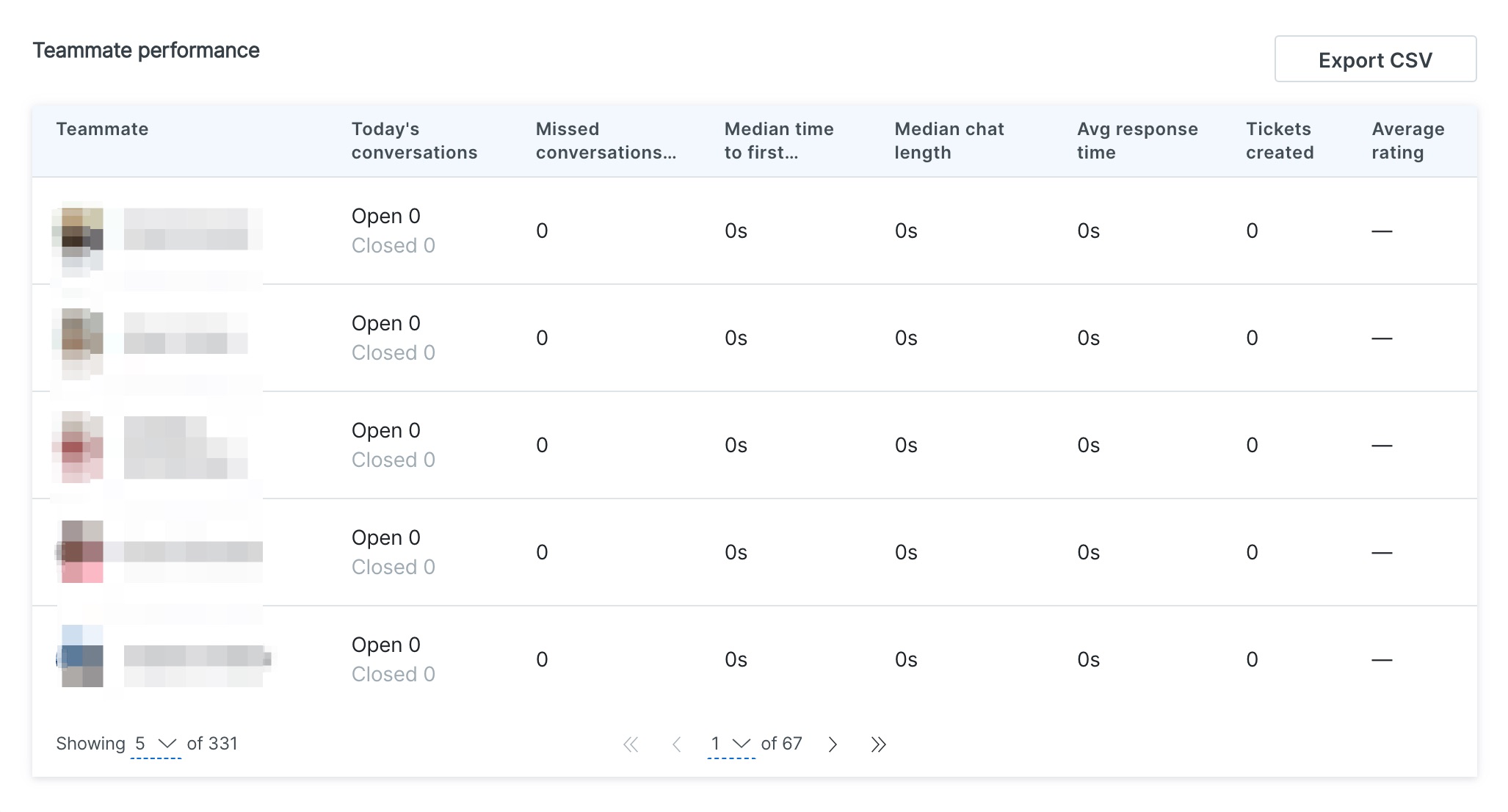The height and width of the screenshot is (812, 1508).
Task: Click the Median chat length column header
Action: (949, 140)
